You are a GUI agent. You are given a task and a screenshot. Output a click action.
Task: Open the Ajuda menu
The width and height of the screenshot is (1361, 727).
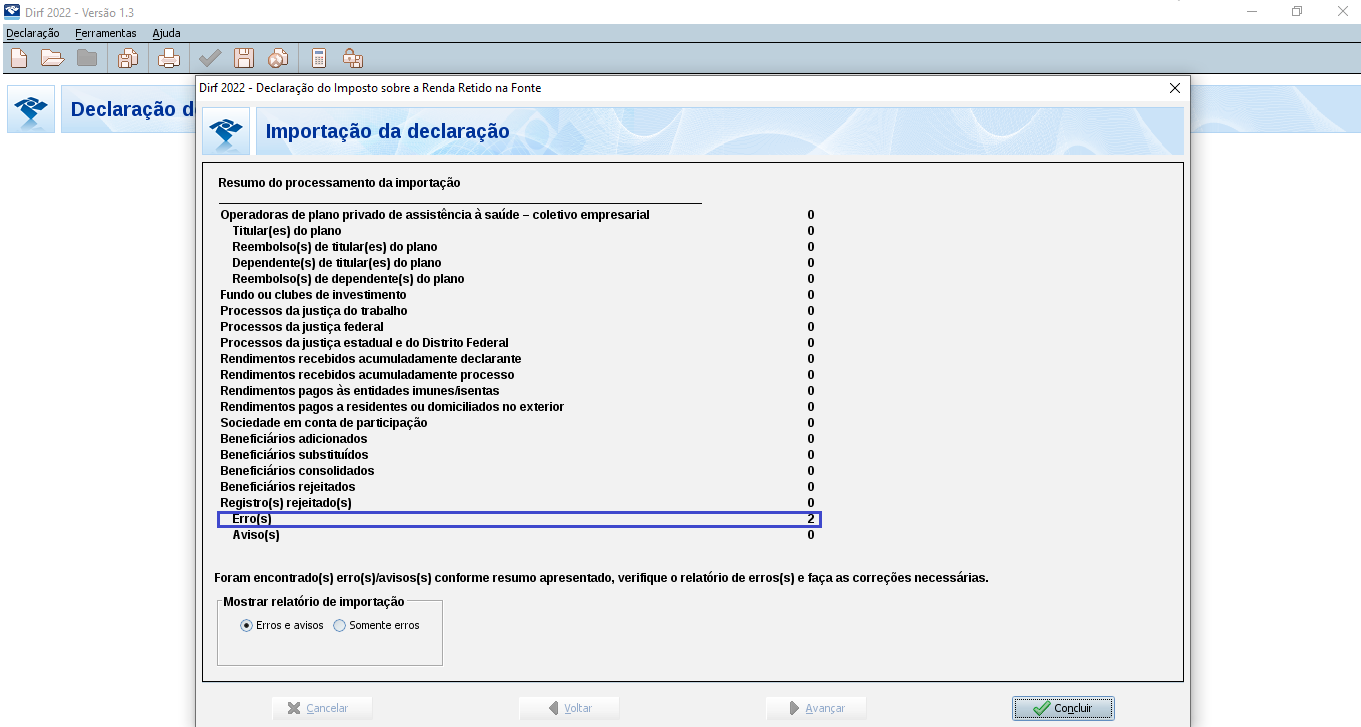pos(166,33)
